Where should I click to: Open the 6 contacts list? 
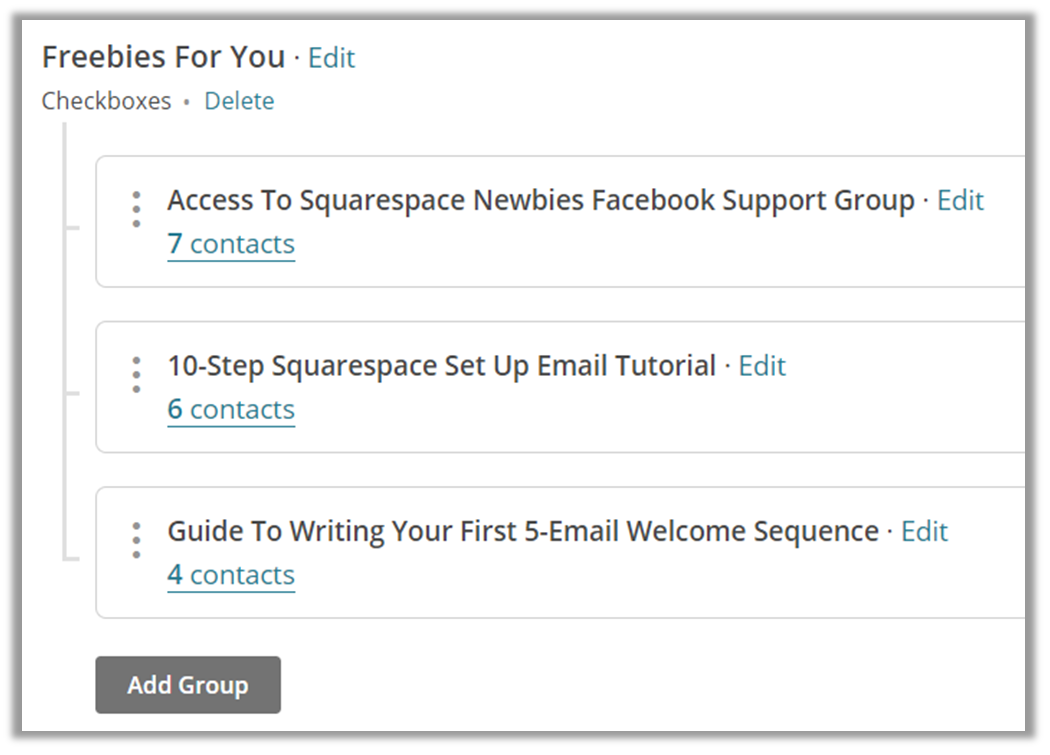[231, 410]
